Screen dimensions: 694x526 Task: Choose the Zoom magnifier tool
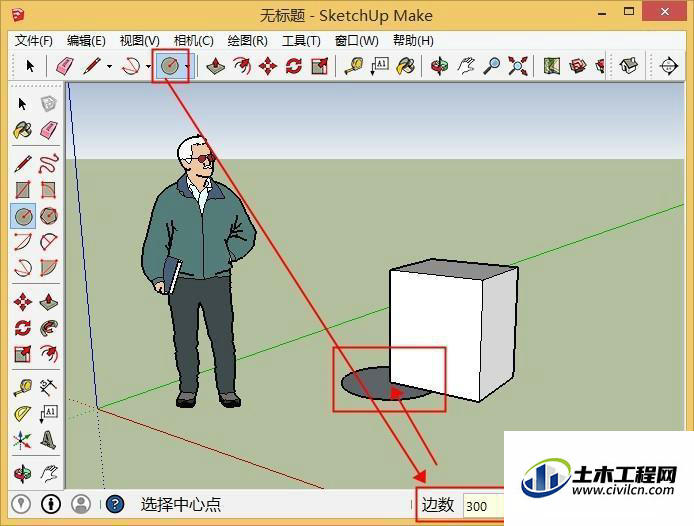click(491, 66)
